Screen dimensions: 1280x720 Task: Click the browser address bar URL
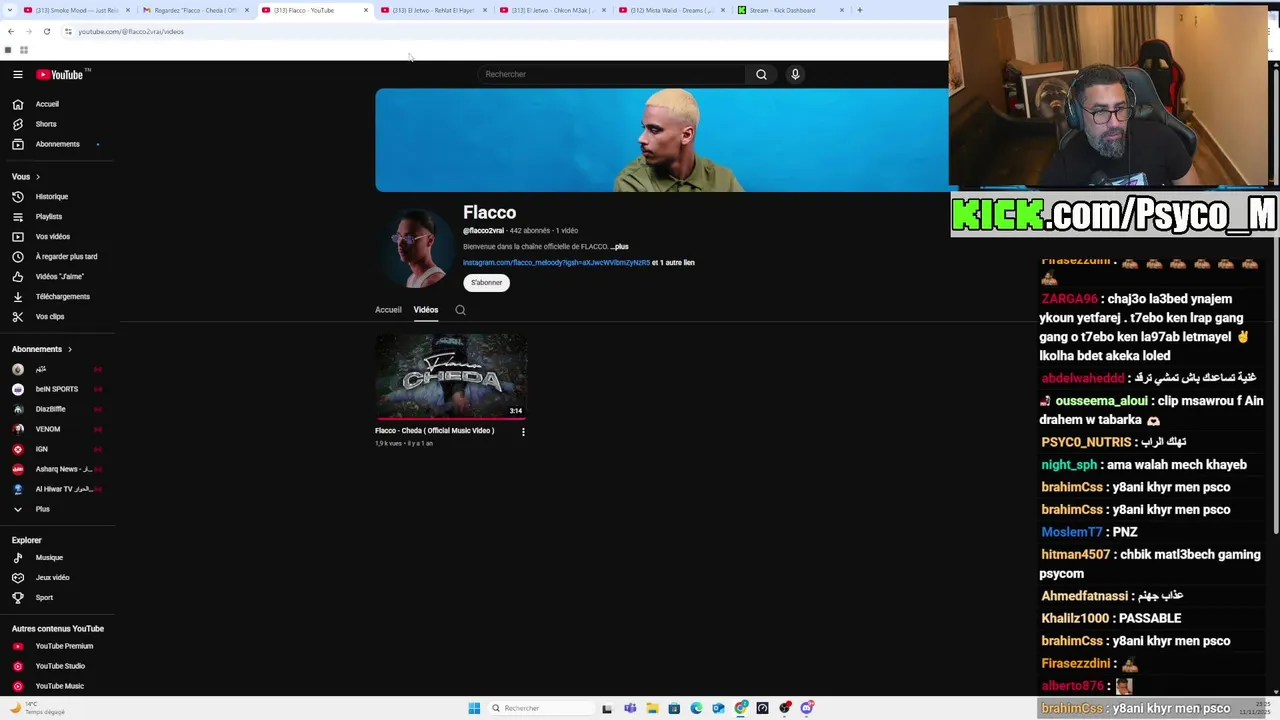(x=131, y=32)
